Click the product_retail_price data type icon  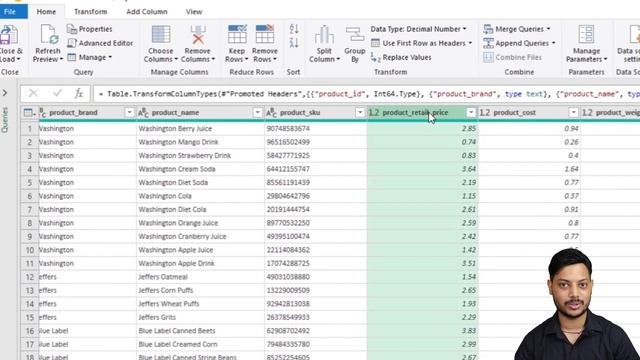point(374,112)
